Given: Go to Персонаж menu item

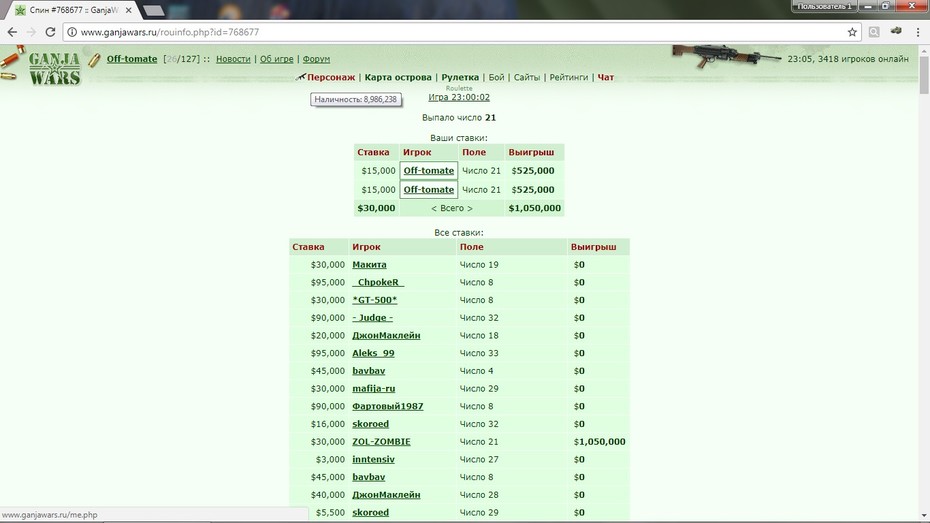Looking at the screenshot, I should pyautogui.click(x=331, y=77).
